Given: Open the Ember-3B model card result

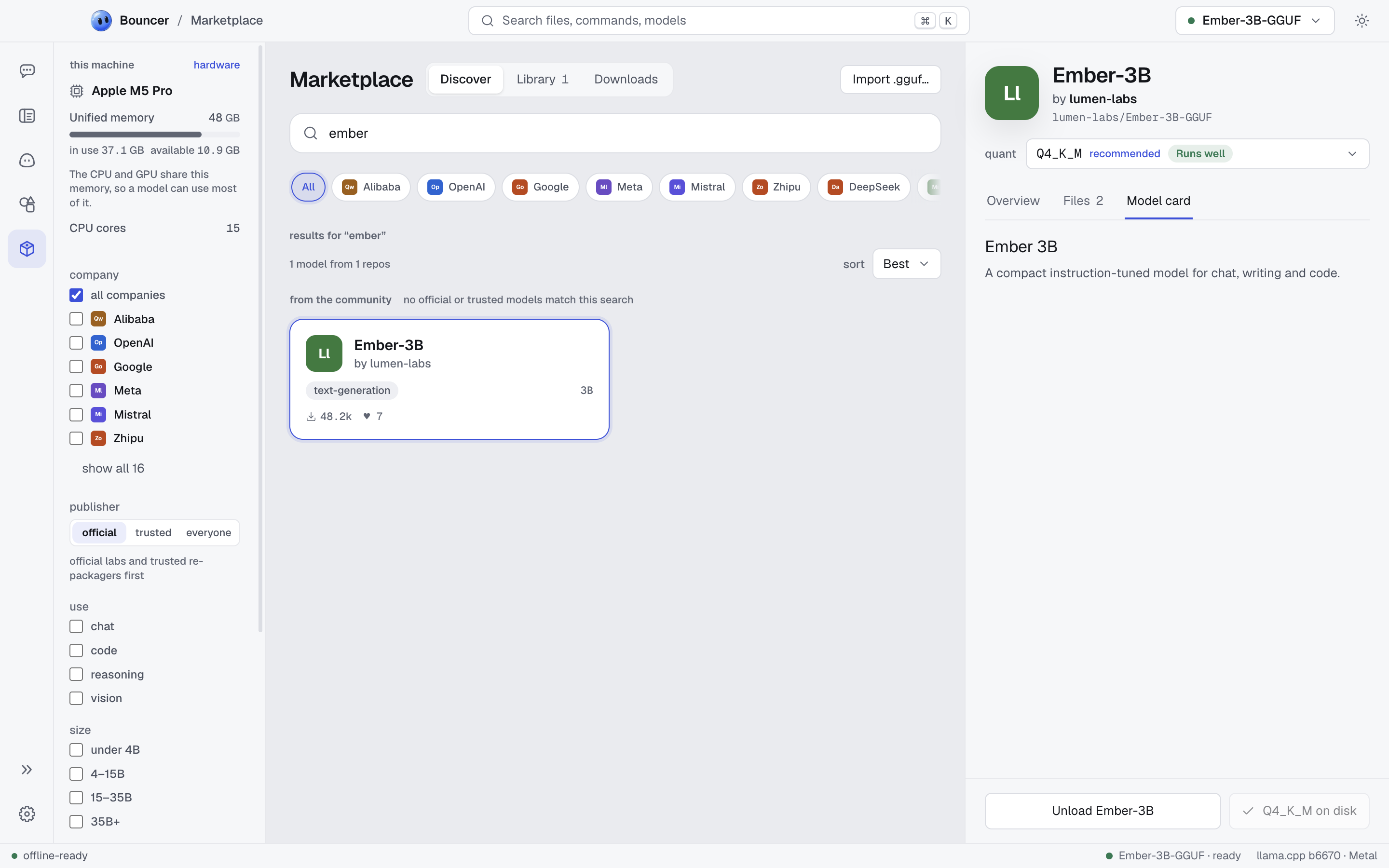Looking at the screenshot, I should pos(449,380).
